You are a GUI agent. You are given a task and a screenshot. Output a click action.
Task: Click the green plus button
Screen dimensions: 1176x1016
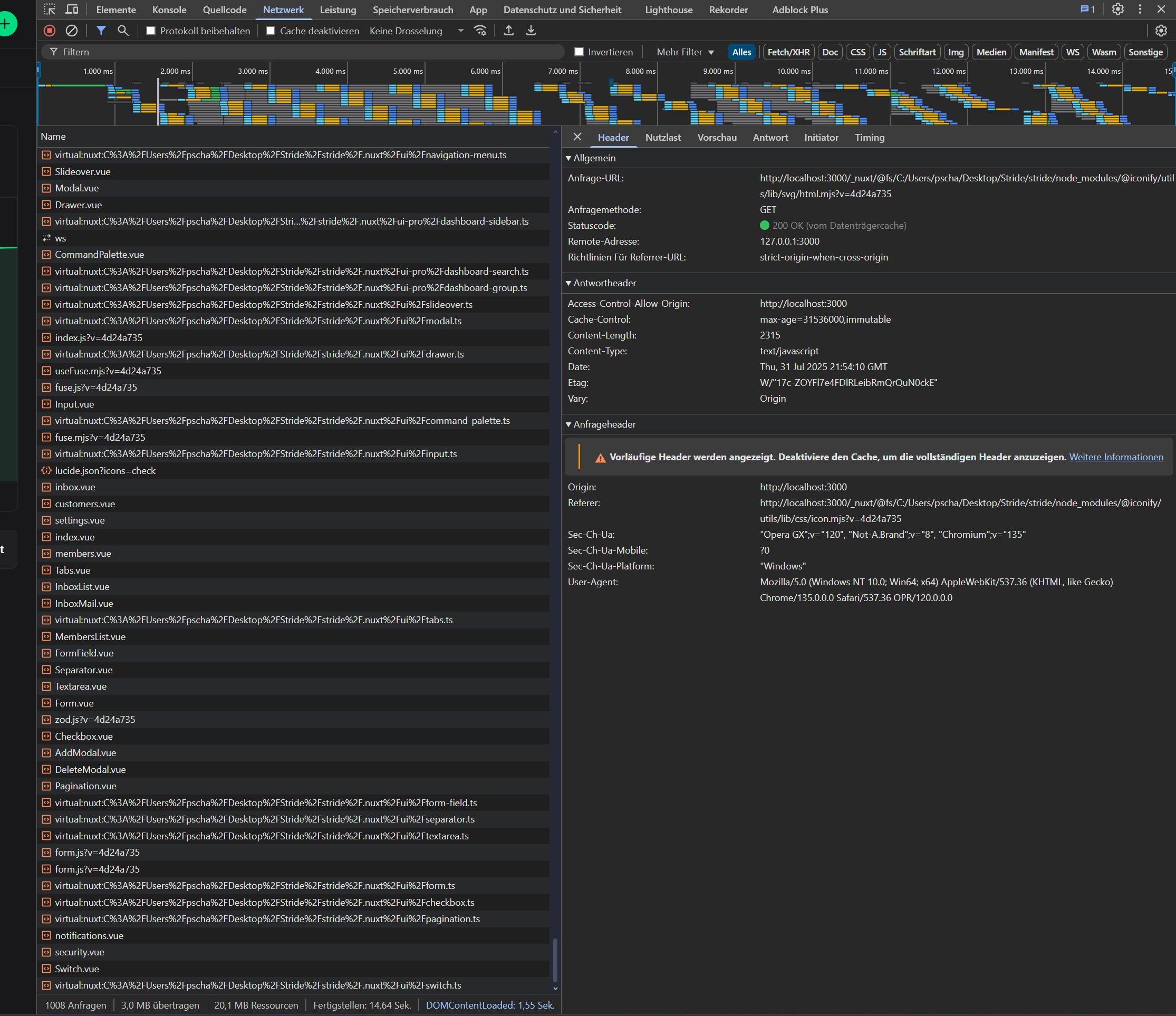click(x=6, y=24)
